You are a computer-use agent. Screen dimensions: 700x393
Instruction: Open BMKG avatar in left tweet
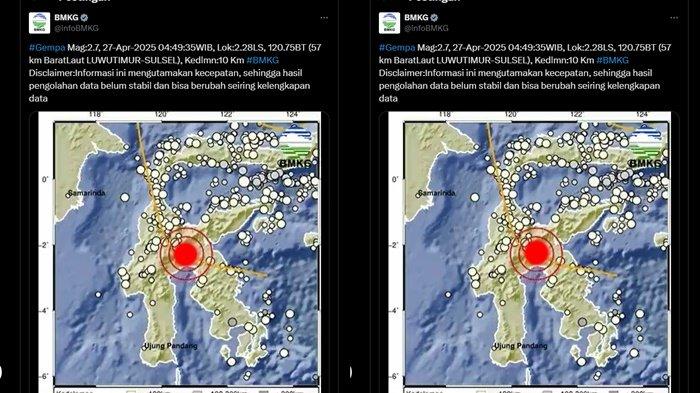[39, 23]
